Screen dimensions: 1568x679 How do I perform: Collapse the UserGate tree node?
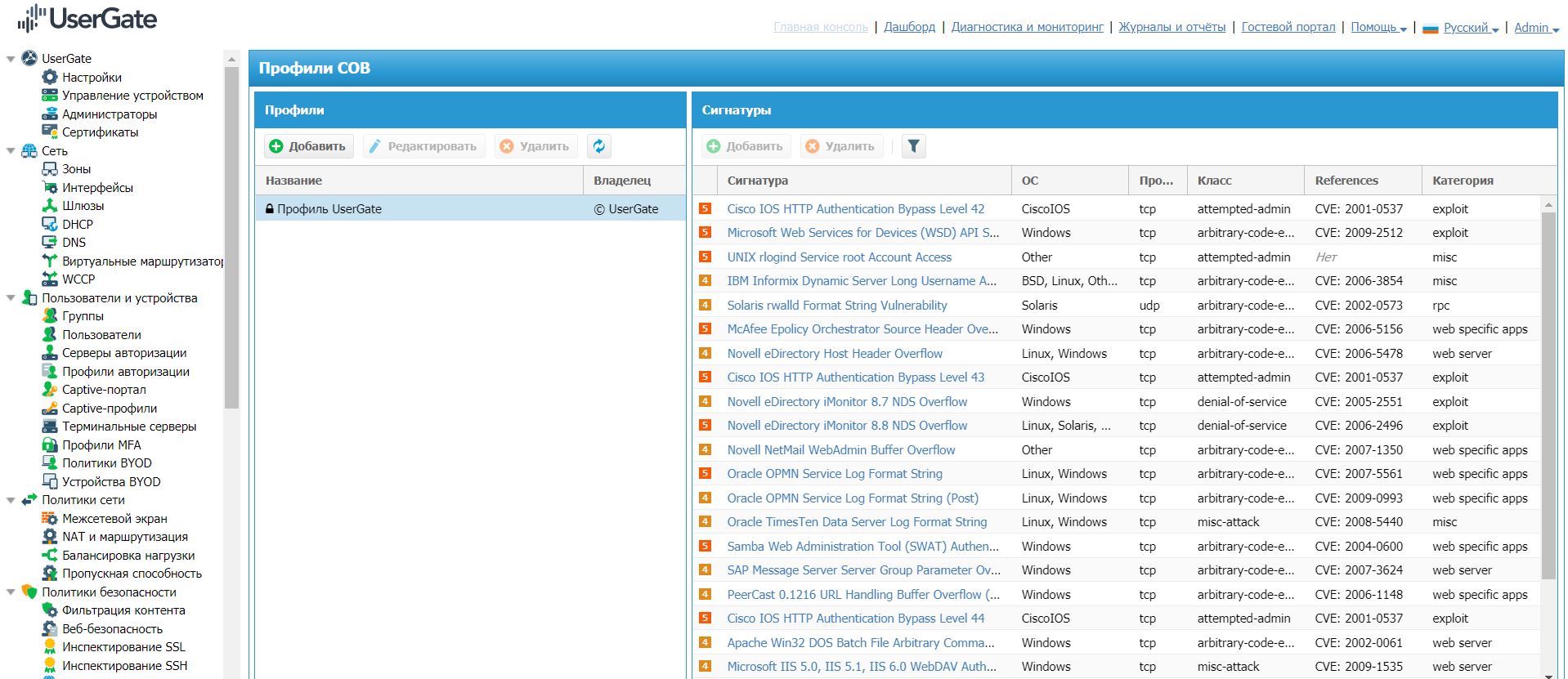point(11,59)
